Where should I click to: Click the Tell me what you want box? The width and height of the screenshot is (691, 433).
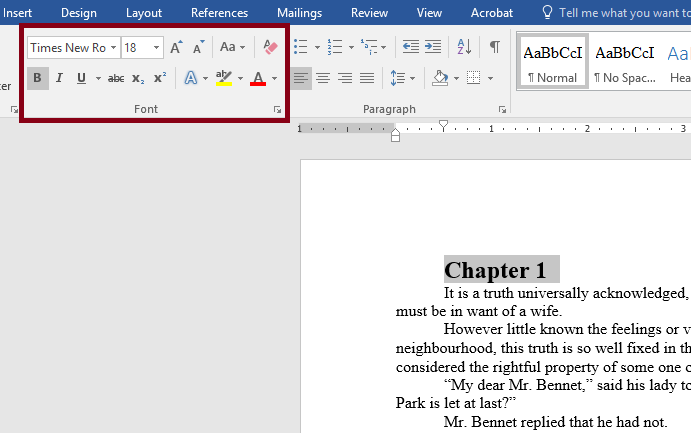coord(616,13)
